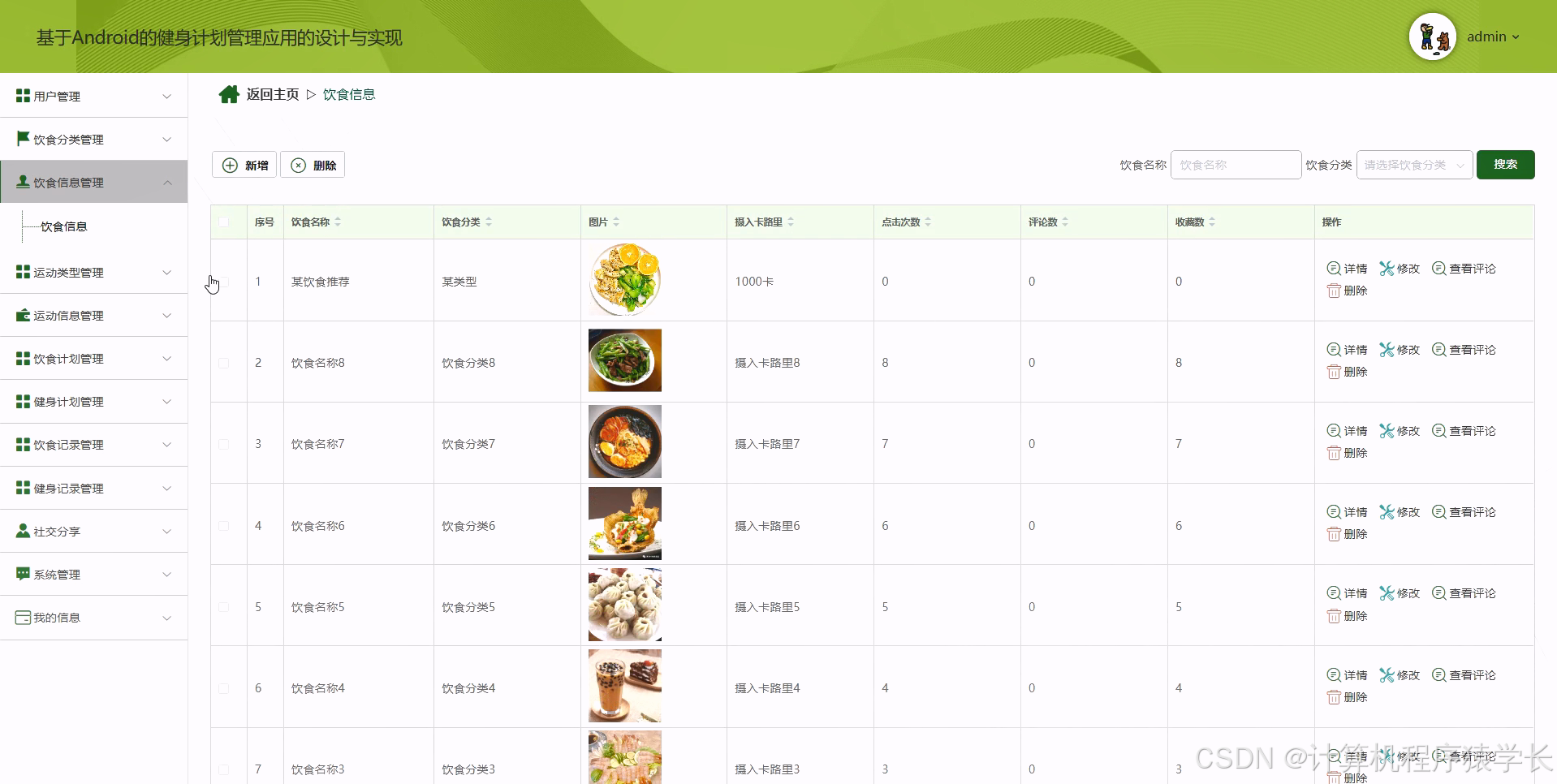The width and height of the screenshot is (1557, 784).
Task: Open the 饮食分类 filter dropdown
Action: (1414, 165)
